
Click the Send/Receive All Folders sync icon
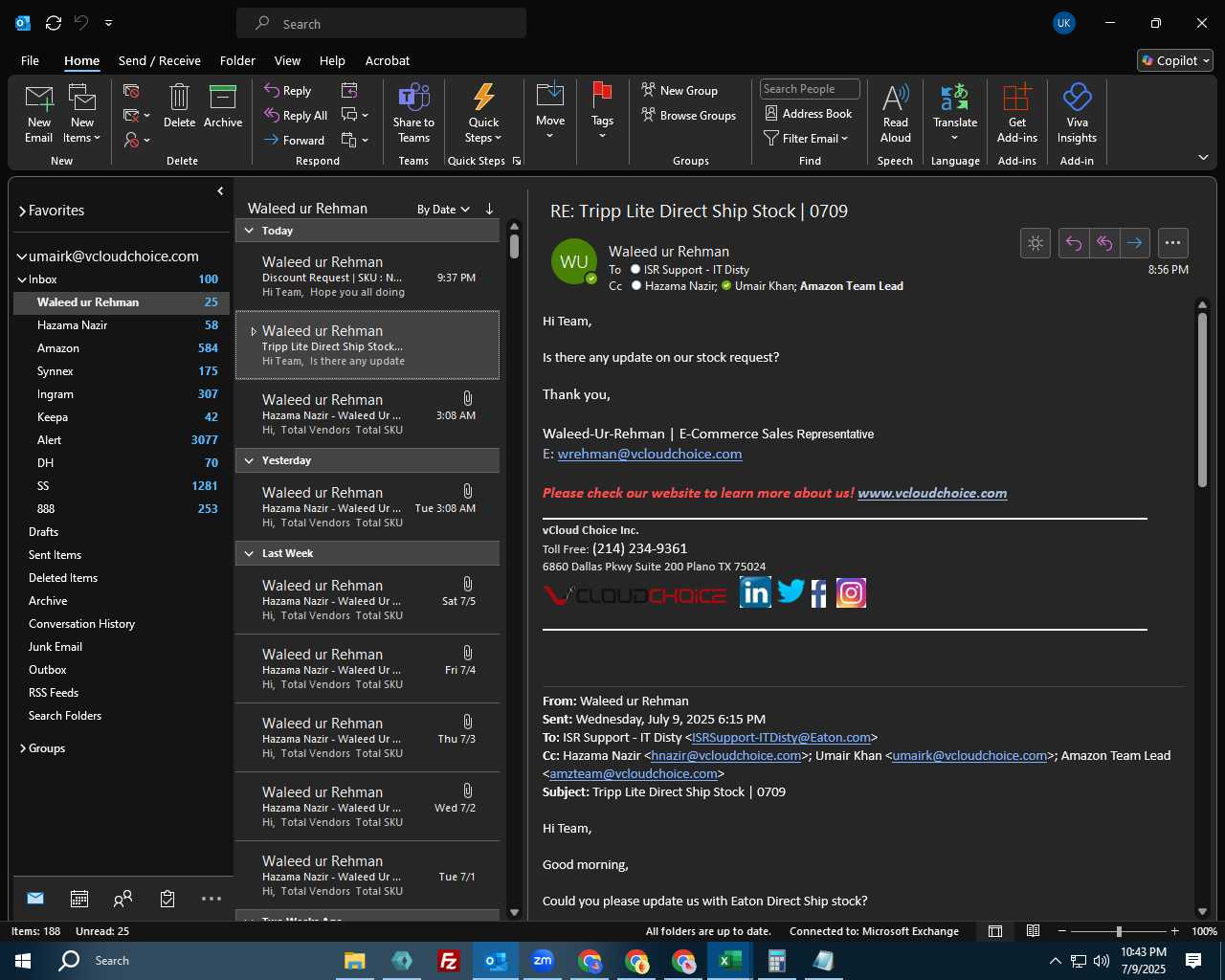click(x=54, y=23)
